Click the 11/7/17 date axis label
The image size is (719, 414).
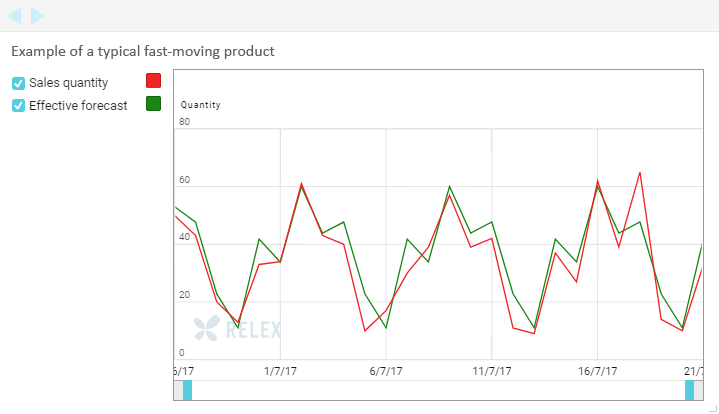click(491, 370)
